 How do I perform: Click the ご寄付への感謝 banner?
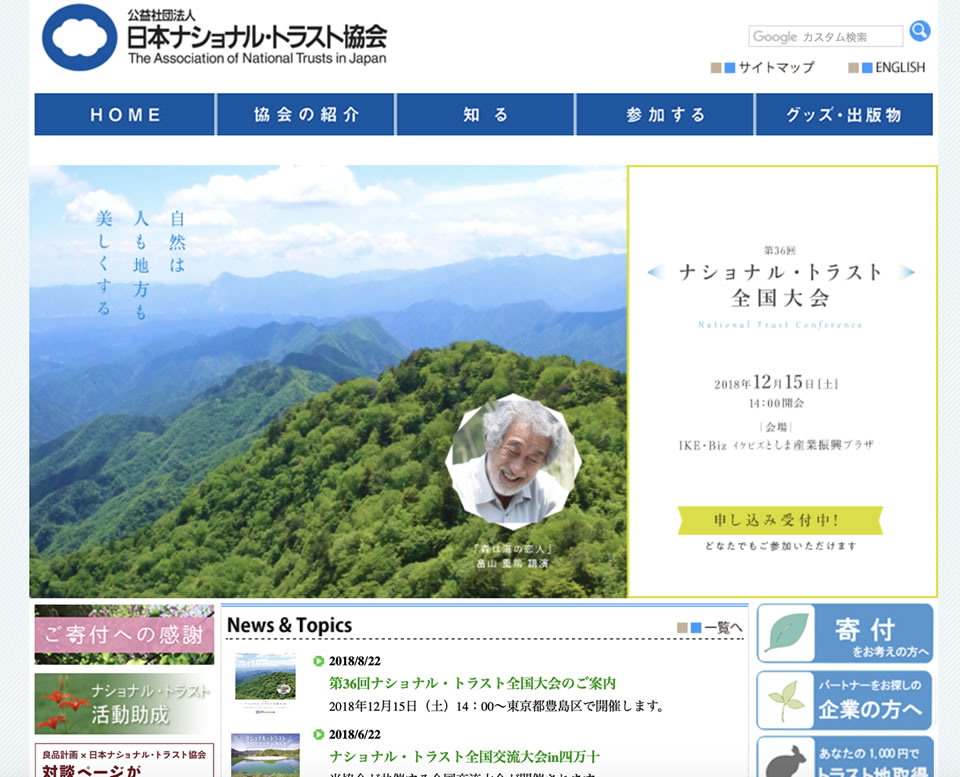124,634
